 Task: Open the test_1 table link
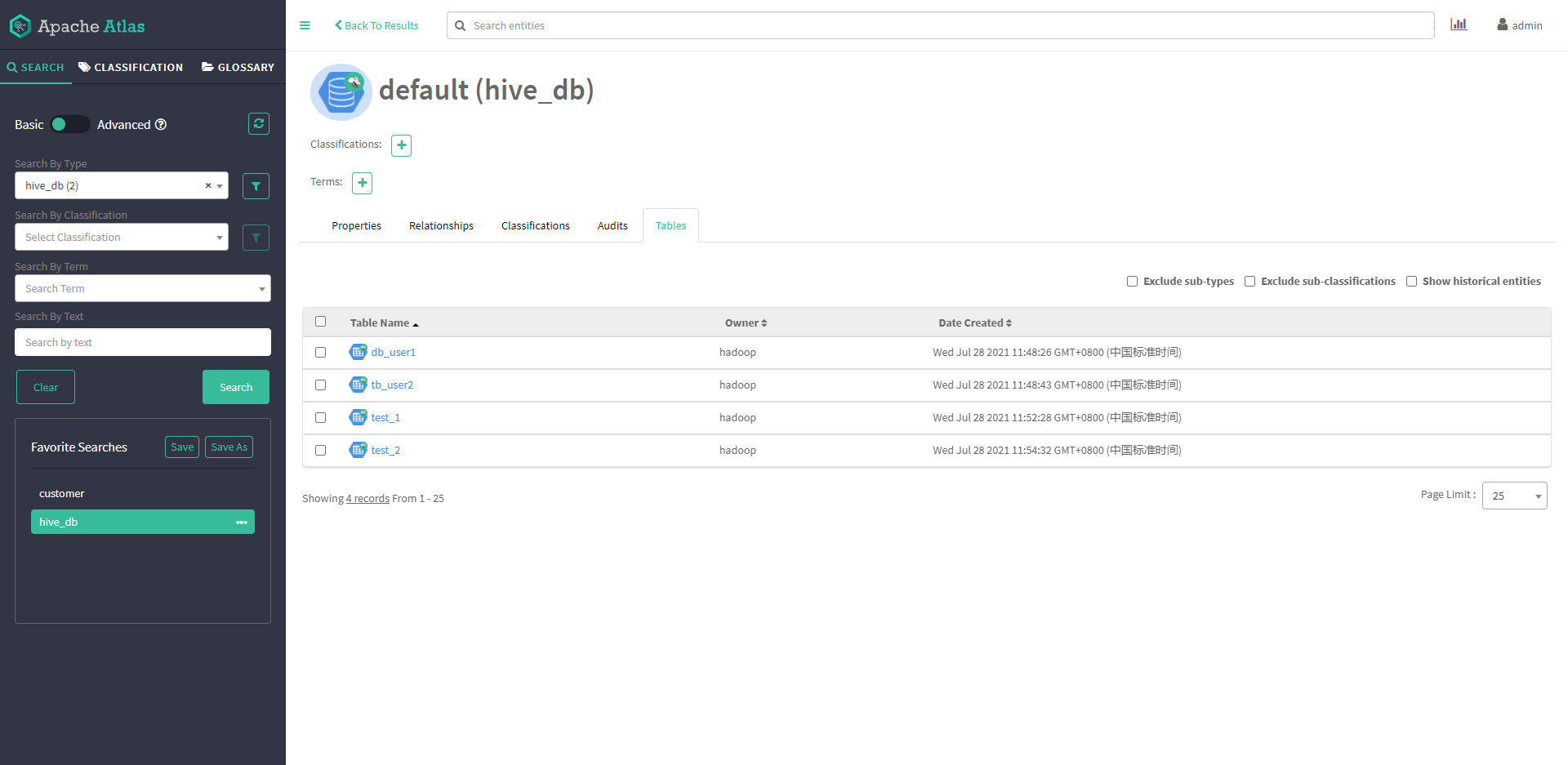click(385, 417)
